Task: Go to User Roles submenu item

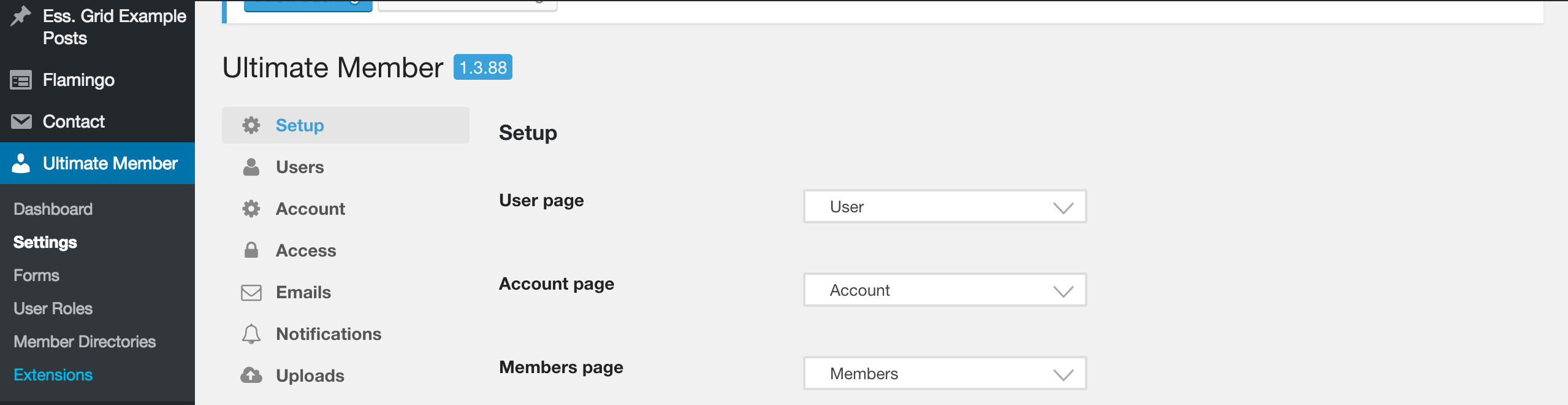Action: (53, 309)
